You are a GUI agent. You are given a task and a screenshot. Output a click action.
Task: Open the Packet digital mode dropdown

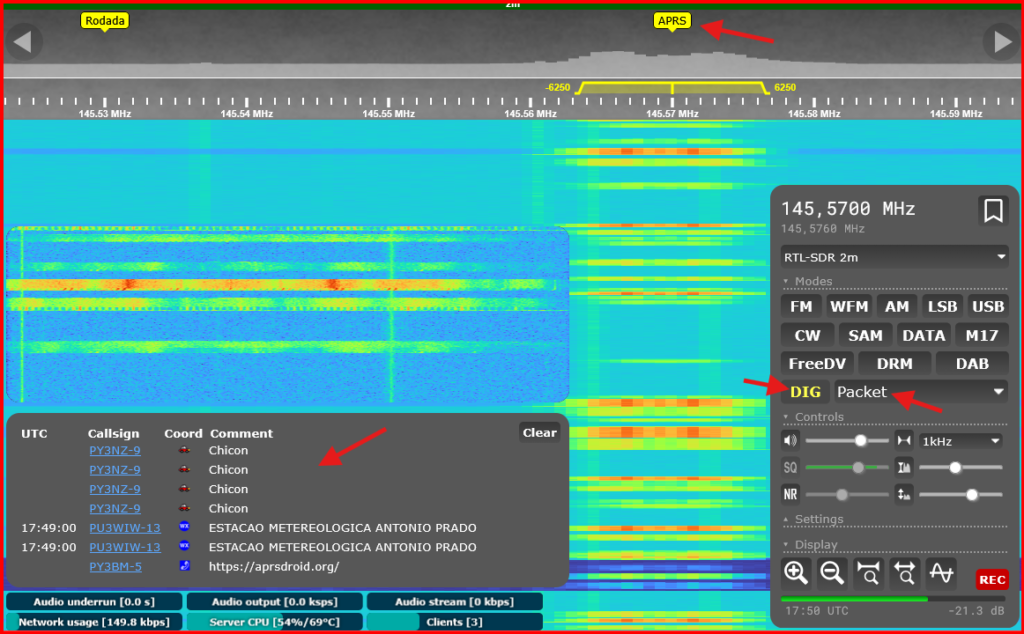point(920,392)
